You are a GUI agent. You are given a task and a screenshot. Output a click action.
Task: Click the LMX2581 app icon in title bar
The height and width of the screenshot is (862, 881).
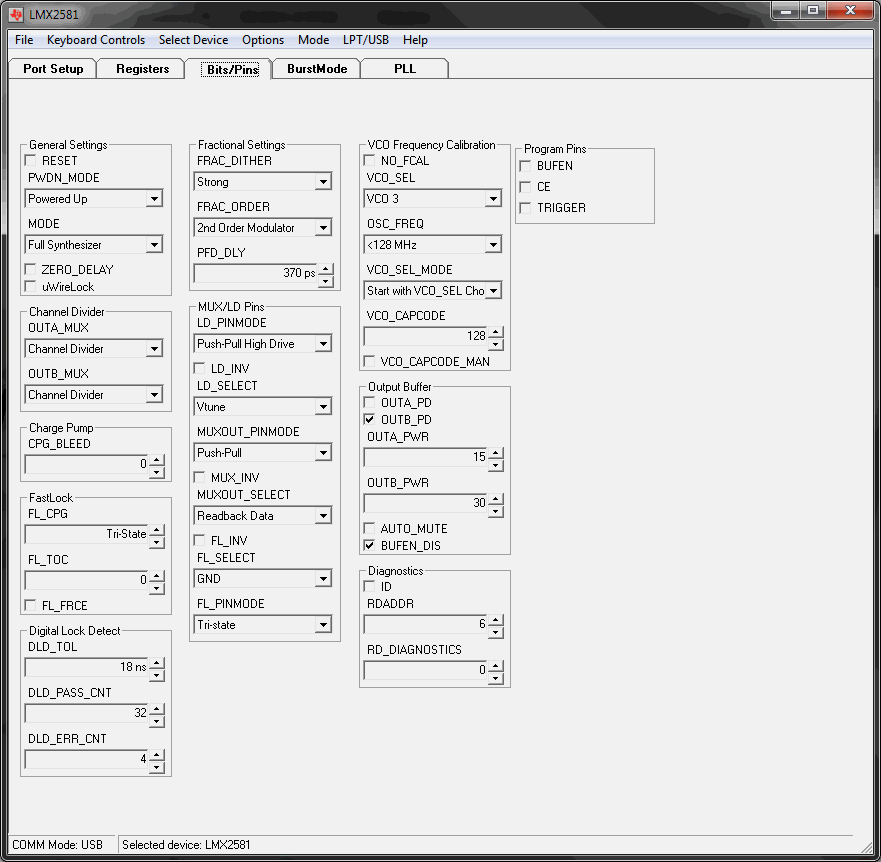(17, 15)
